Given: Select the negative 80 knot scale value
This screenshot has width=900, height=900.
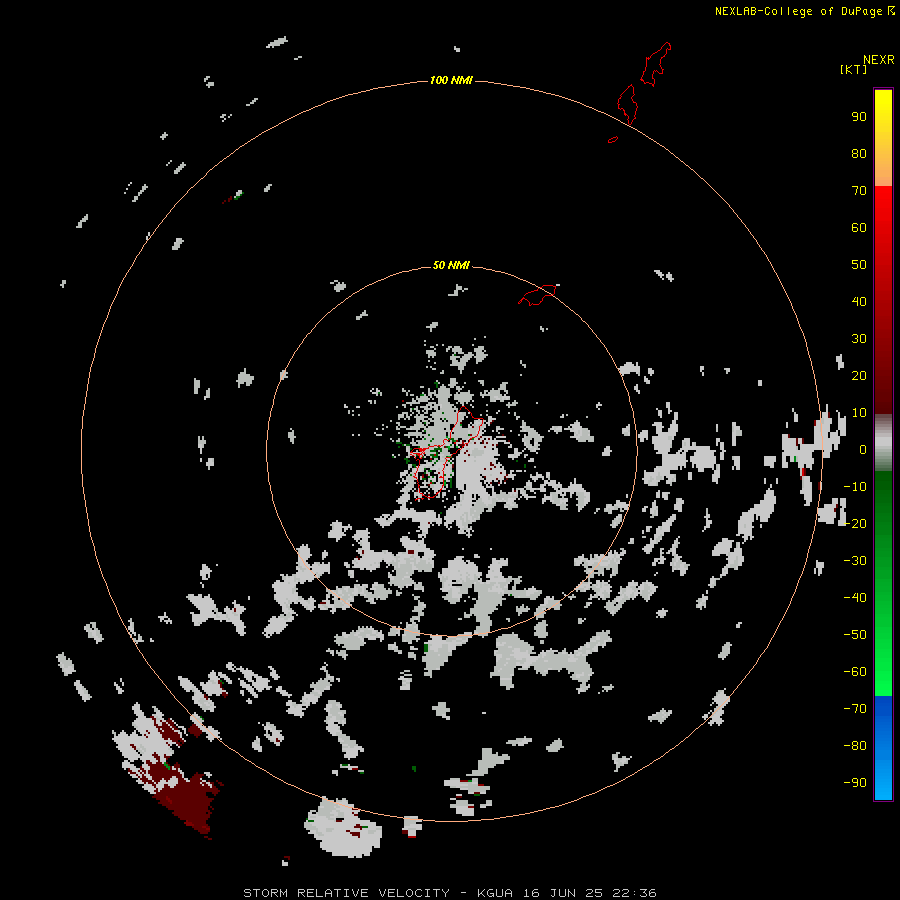Looking at the screenshot, I should click(x=855, y=746).
